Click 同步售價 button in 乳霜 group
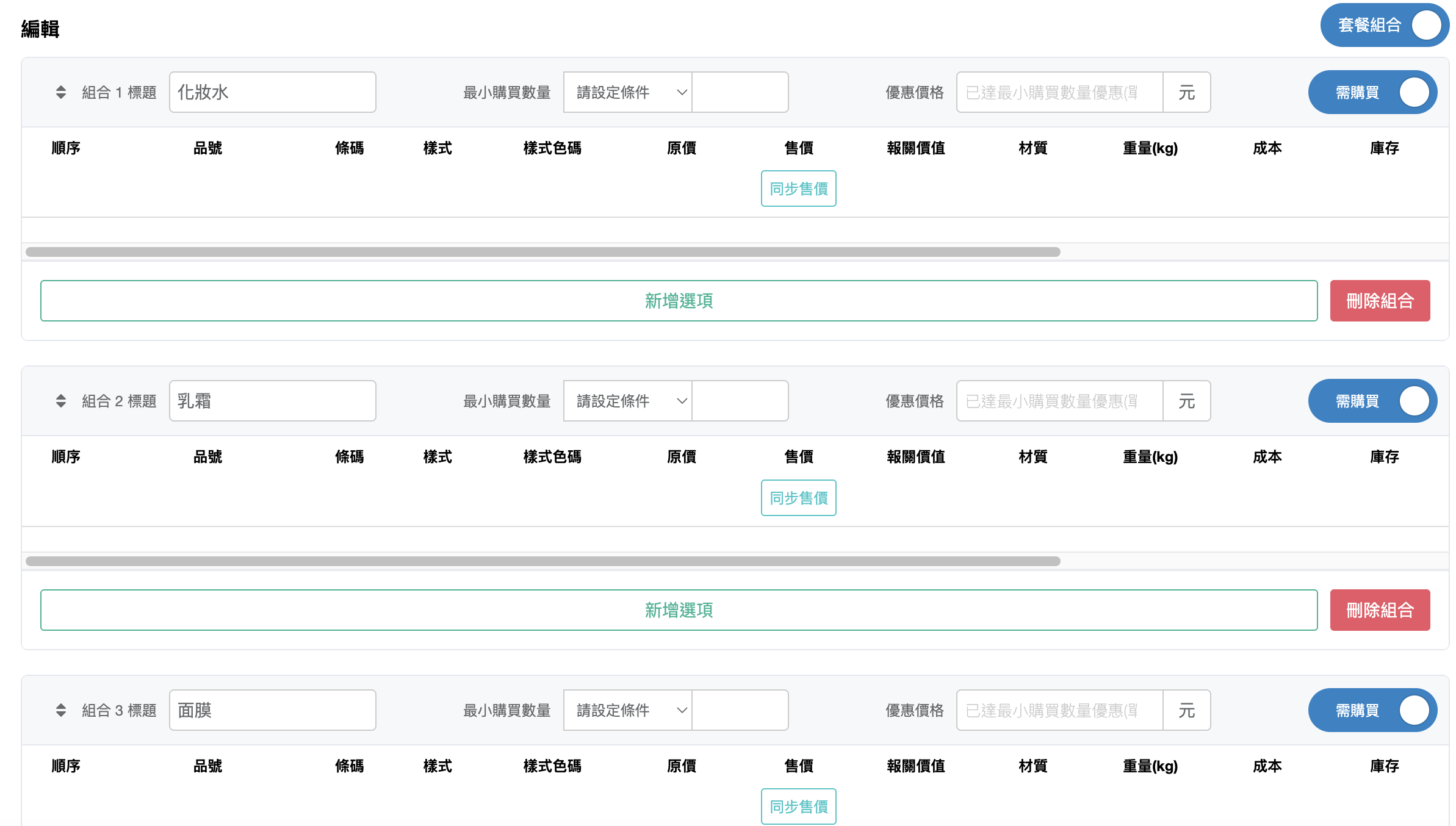The width and height of the screenshot is (1456, 826). tap(798, 498)
